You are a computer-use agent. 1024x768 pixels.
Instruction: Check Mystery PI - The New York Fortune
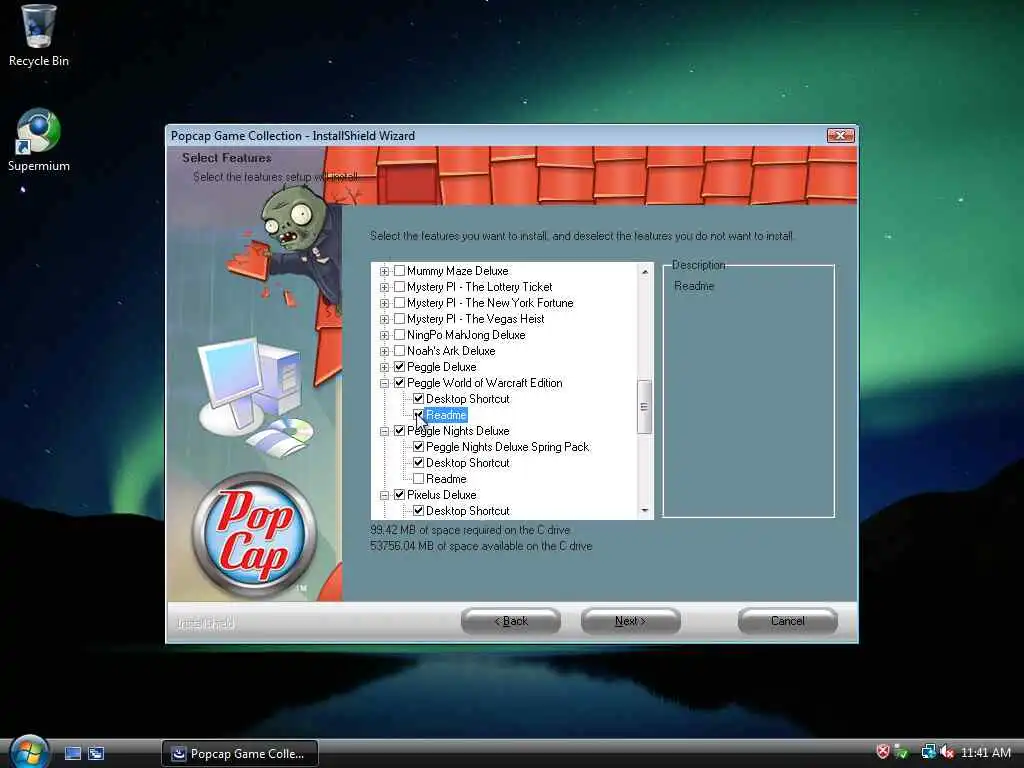tap(400, 302)
